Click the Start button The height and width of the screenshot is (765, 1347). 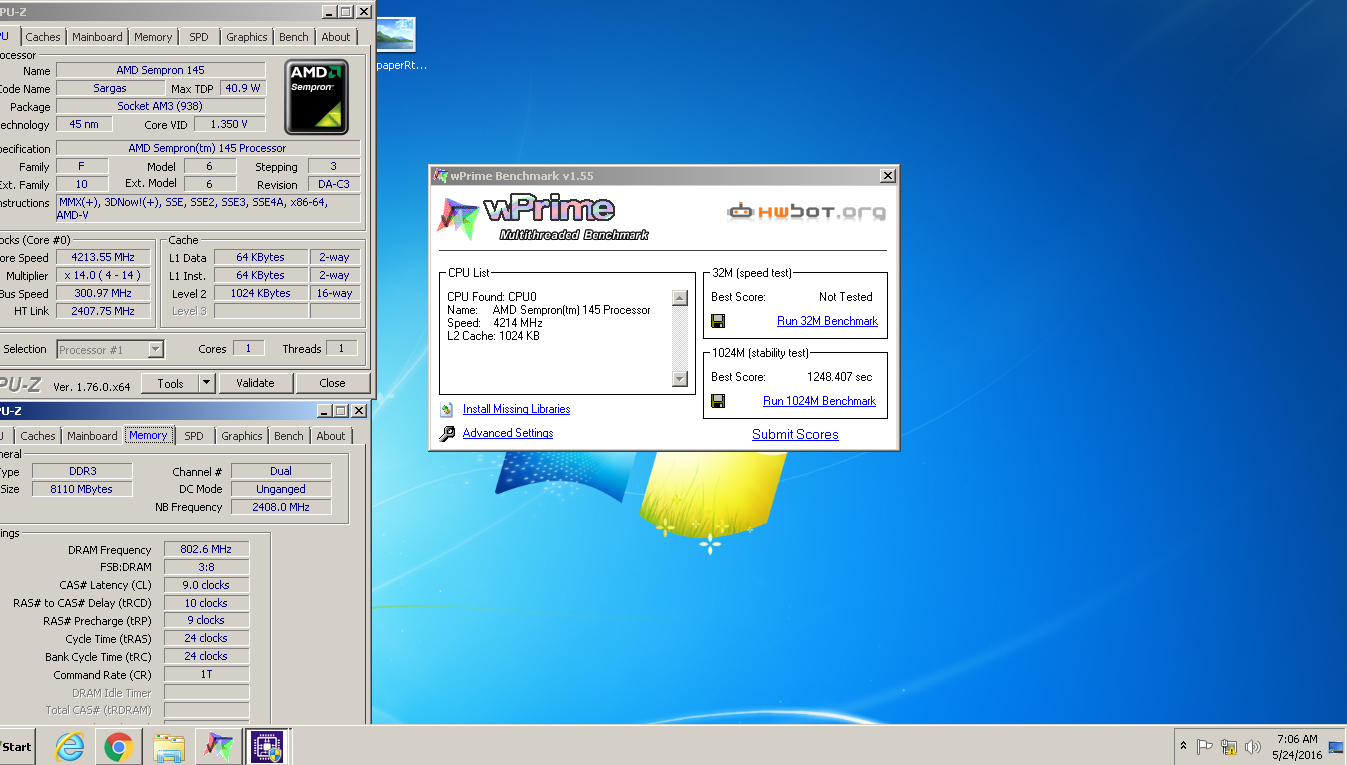pos(16,746)
